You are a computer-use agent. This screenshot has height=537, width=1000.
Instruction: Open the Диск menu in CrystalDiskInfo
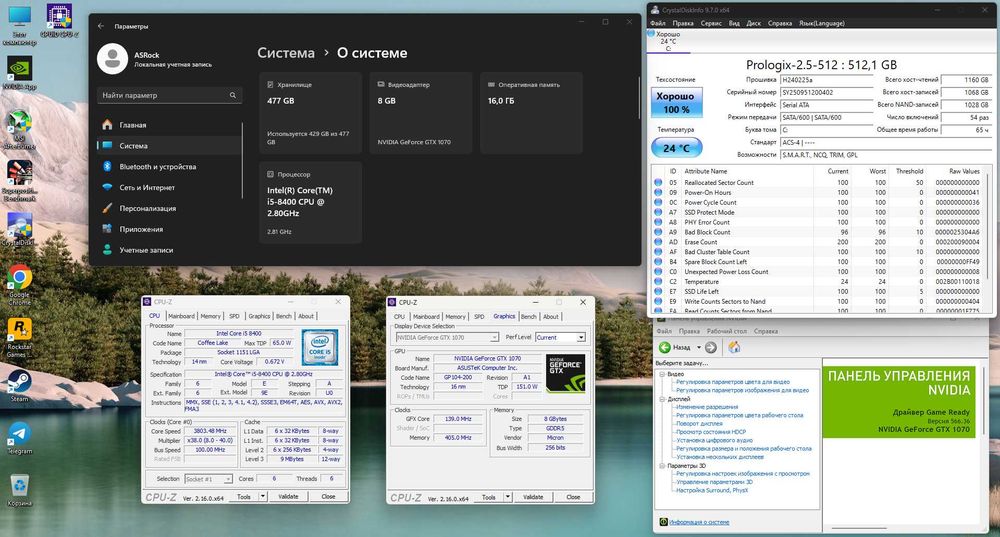753,22
